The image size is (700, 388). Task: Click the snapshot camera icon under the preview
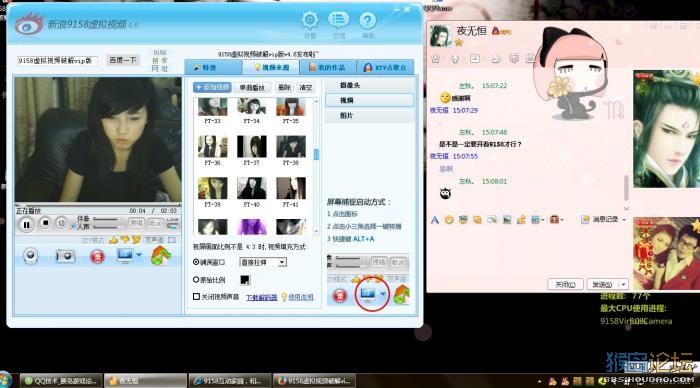[x=65, y=256]
